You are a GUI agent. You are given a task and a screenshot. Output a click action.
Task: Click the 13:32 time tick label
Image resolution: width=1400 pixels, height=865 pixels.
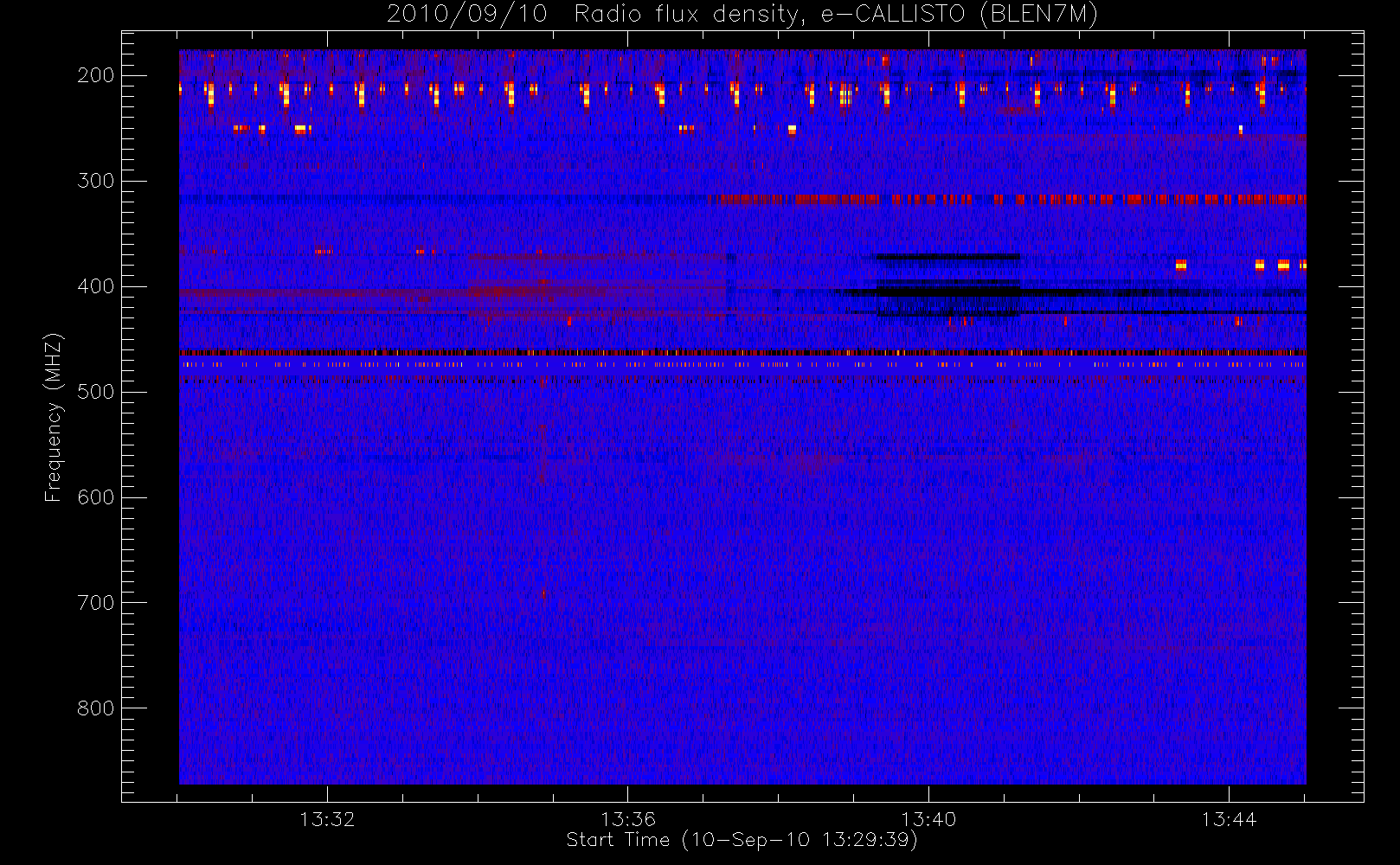click(327, 819)
